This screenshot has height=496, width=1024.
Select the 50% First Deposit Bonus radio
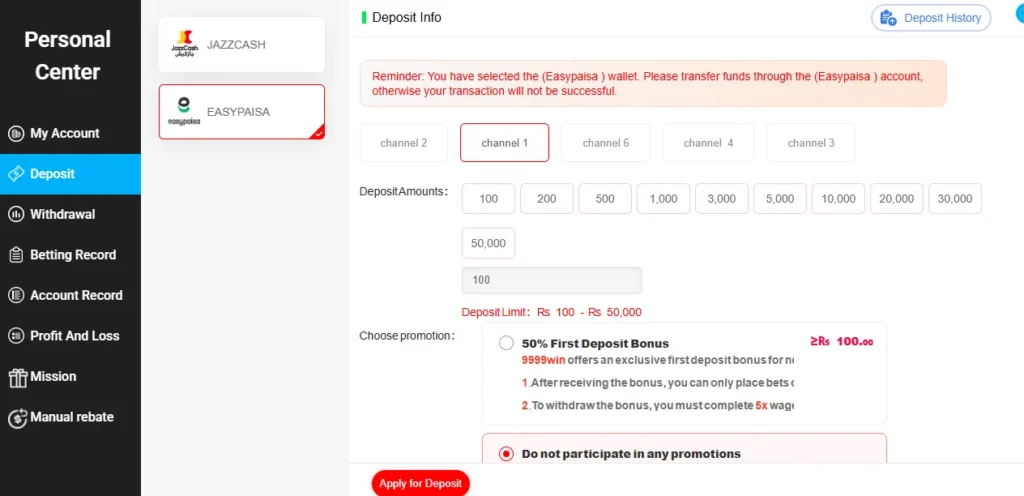tap(506, 343)
